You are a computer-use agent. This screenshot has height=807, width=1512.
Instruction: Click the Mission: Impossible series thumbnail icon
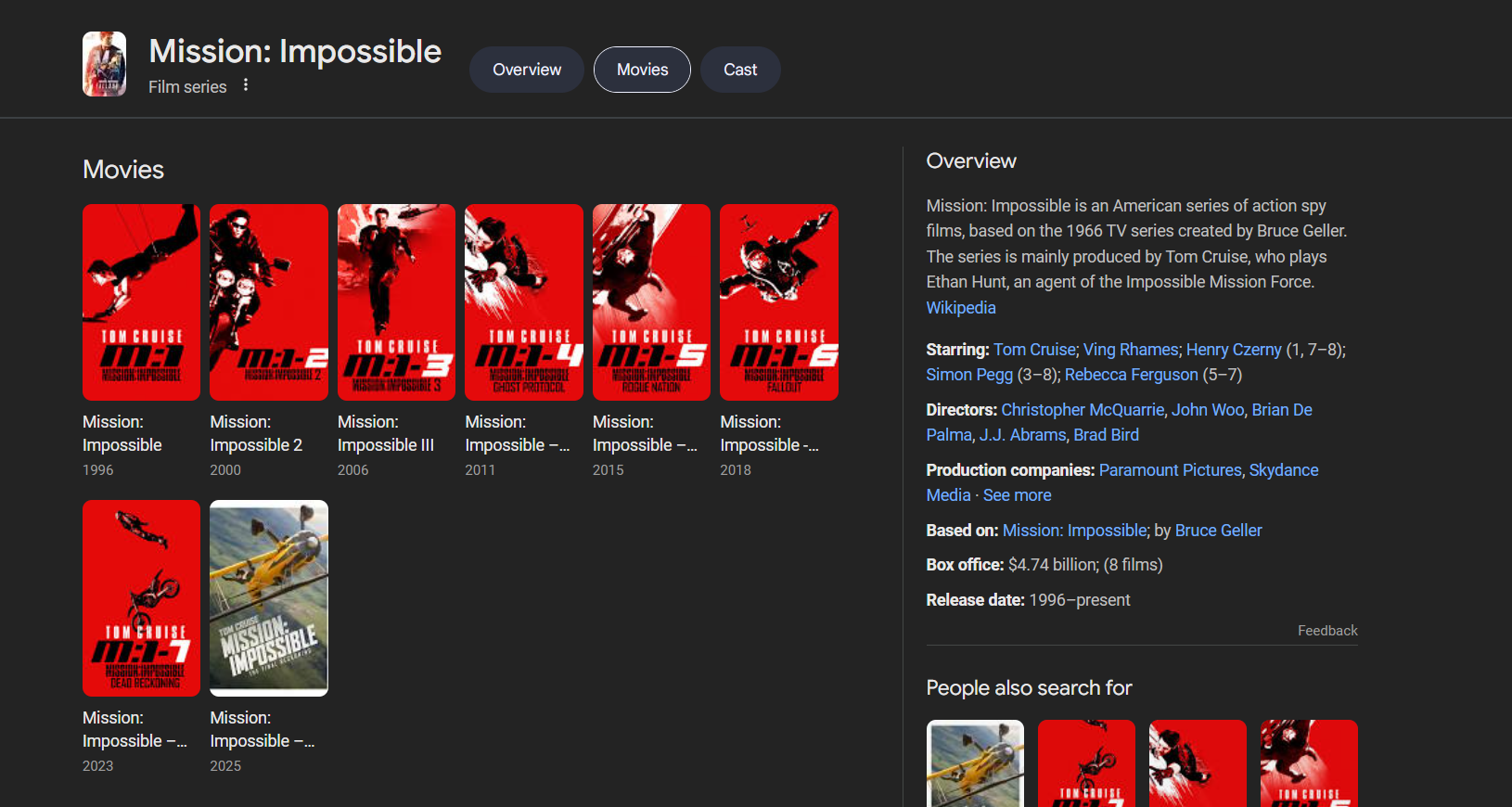(104, 64)
